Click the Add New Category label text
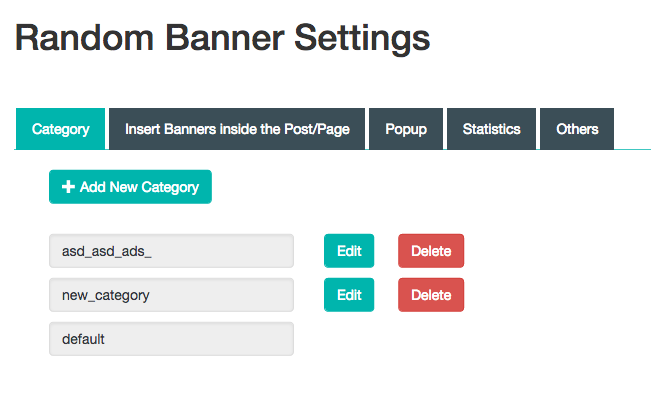651x408 pixels. pos(139,187)
